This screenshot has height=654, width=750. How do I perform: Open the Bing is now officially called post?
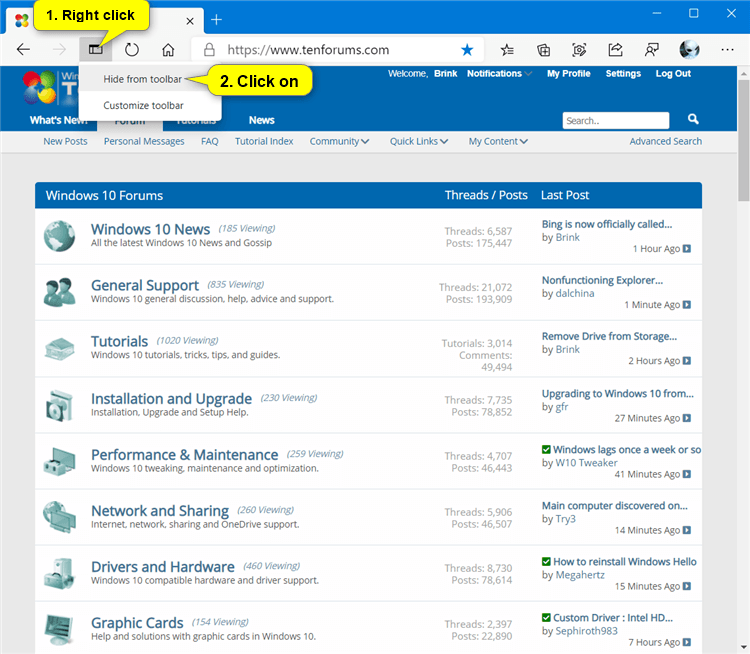(x=607, y=224)
